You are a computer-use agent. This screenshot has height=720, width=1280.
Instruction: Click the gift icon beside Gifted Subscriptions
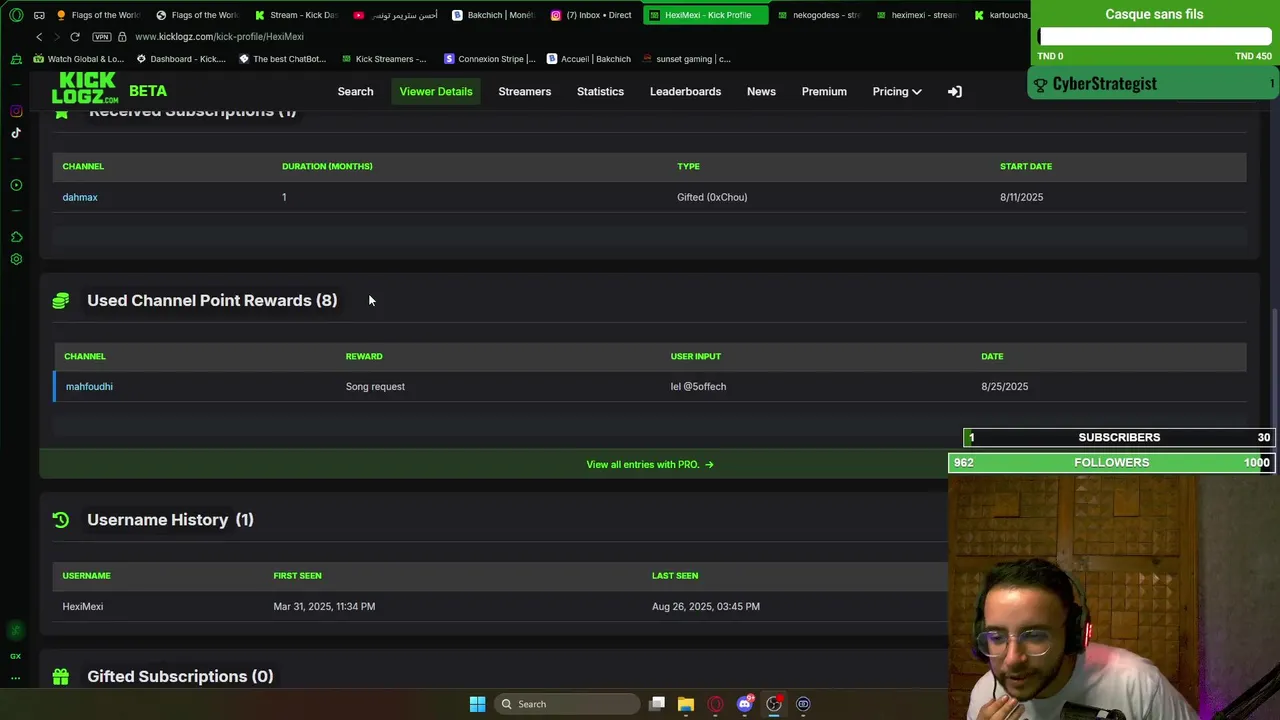tap(61, 677)
